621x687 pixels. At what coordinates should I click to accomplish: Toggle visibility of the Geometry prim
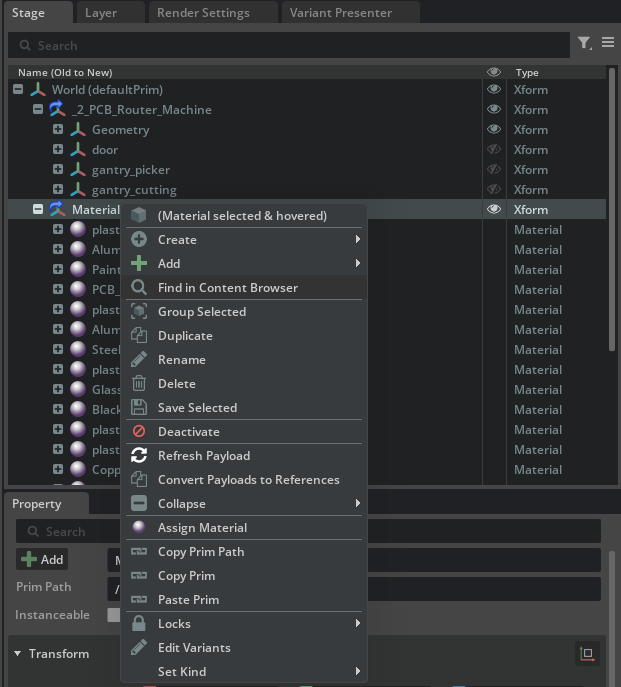[493, 130]
